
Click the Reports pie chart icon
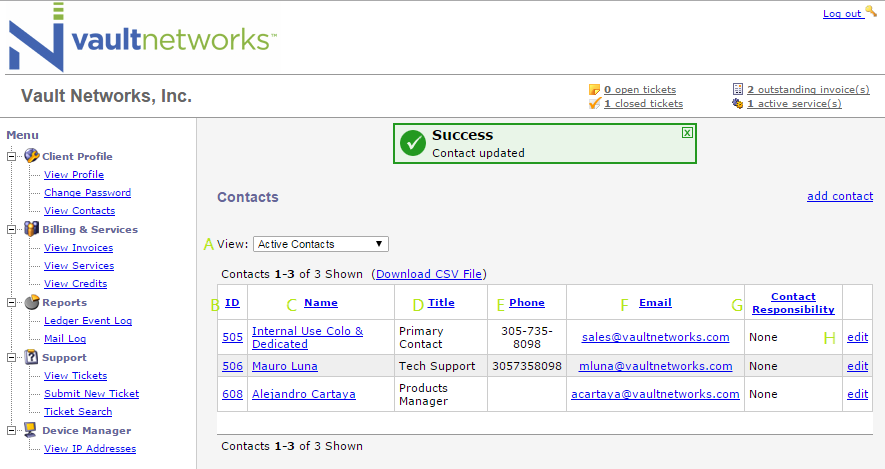32,302
